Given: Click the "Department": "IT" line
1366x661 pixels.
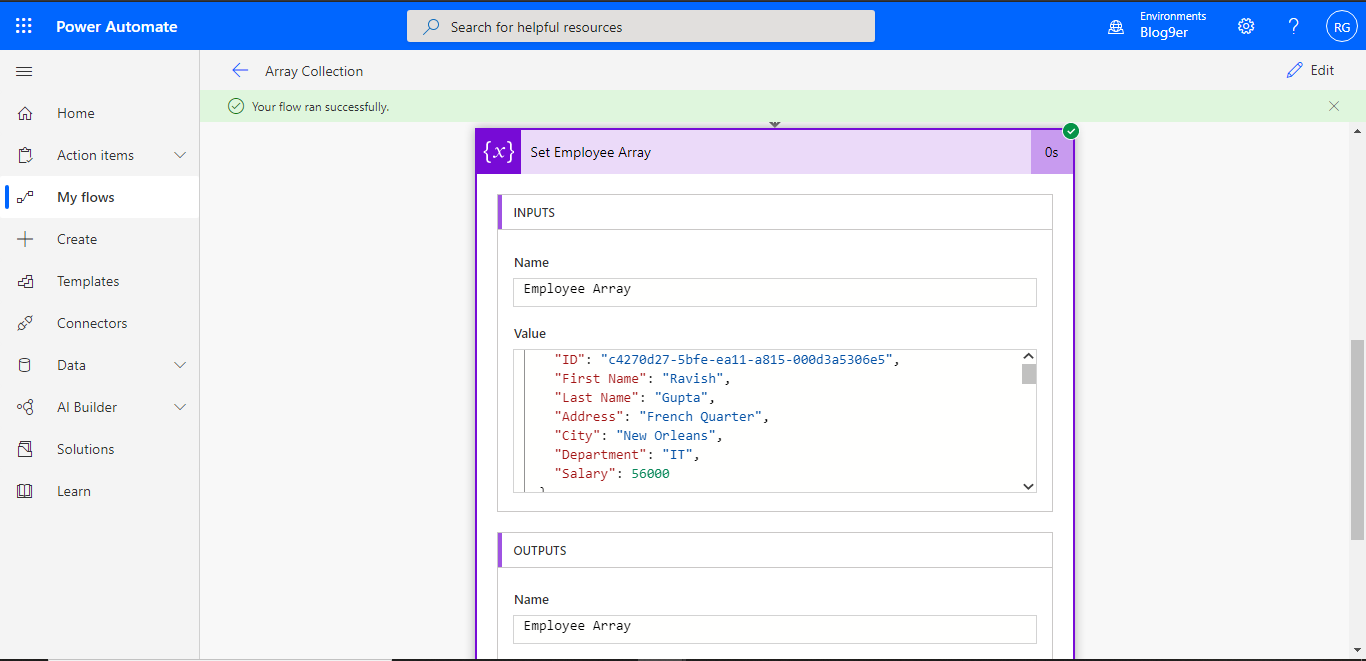Looking at the screenshot, I should (627, 454).
